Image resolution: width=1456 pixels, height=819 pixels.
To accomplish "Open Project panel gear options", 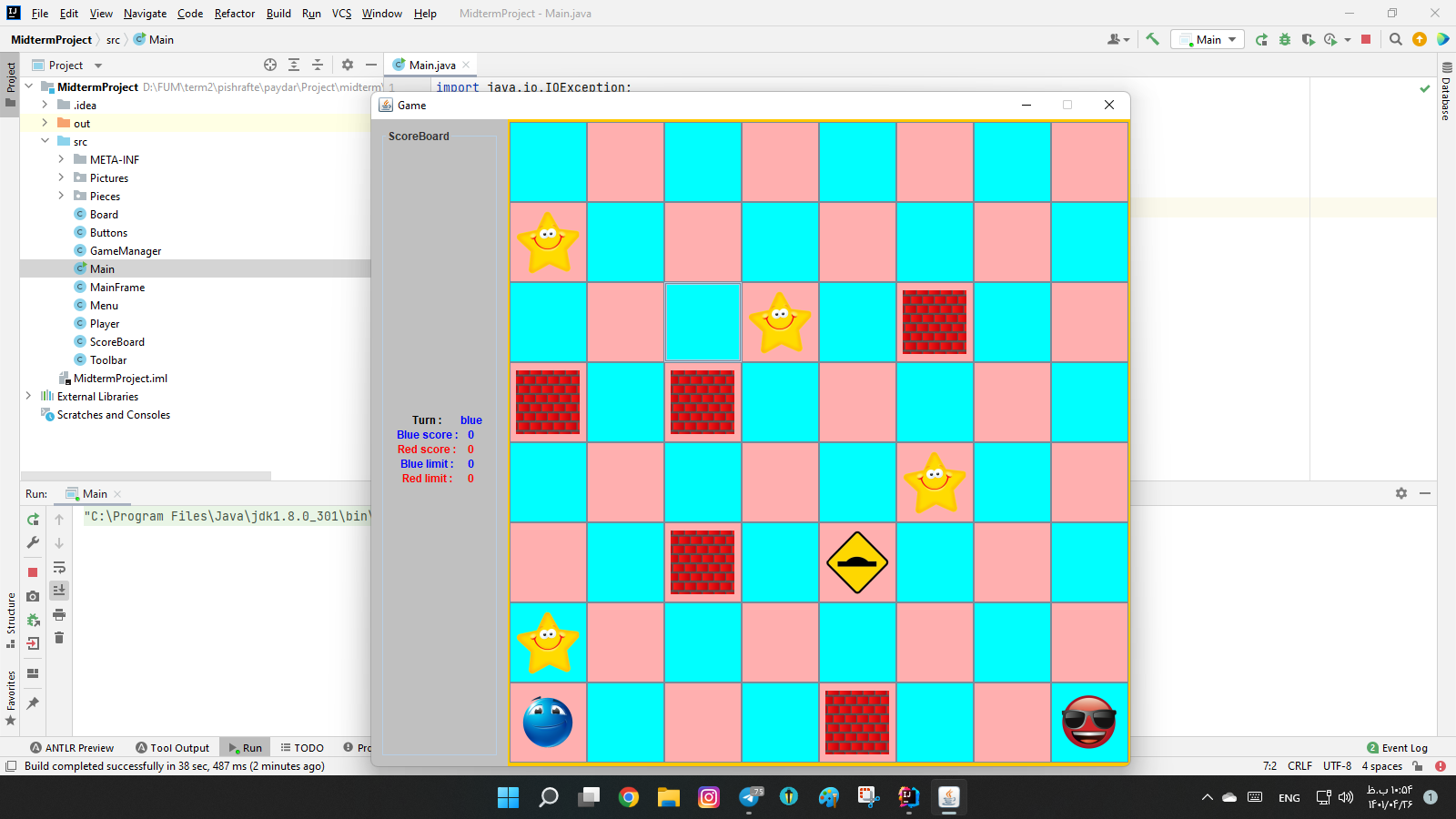I will tap(348, 65).
